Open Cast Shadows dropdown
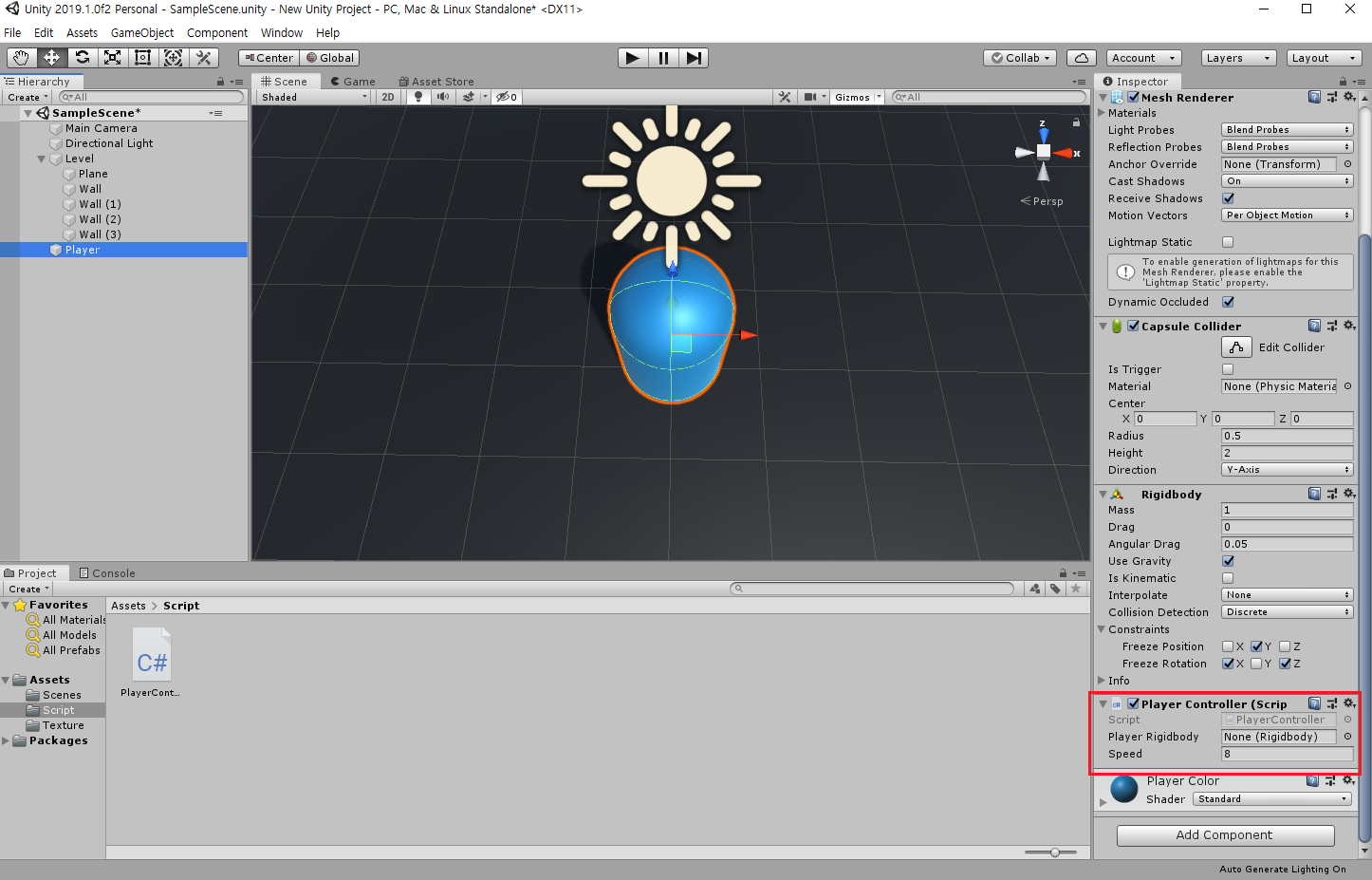The image size is (1372, 880). 1287,181
